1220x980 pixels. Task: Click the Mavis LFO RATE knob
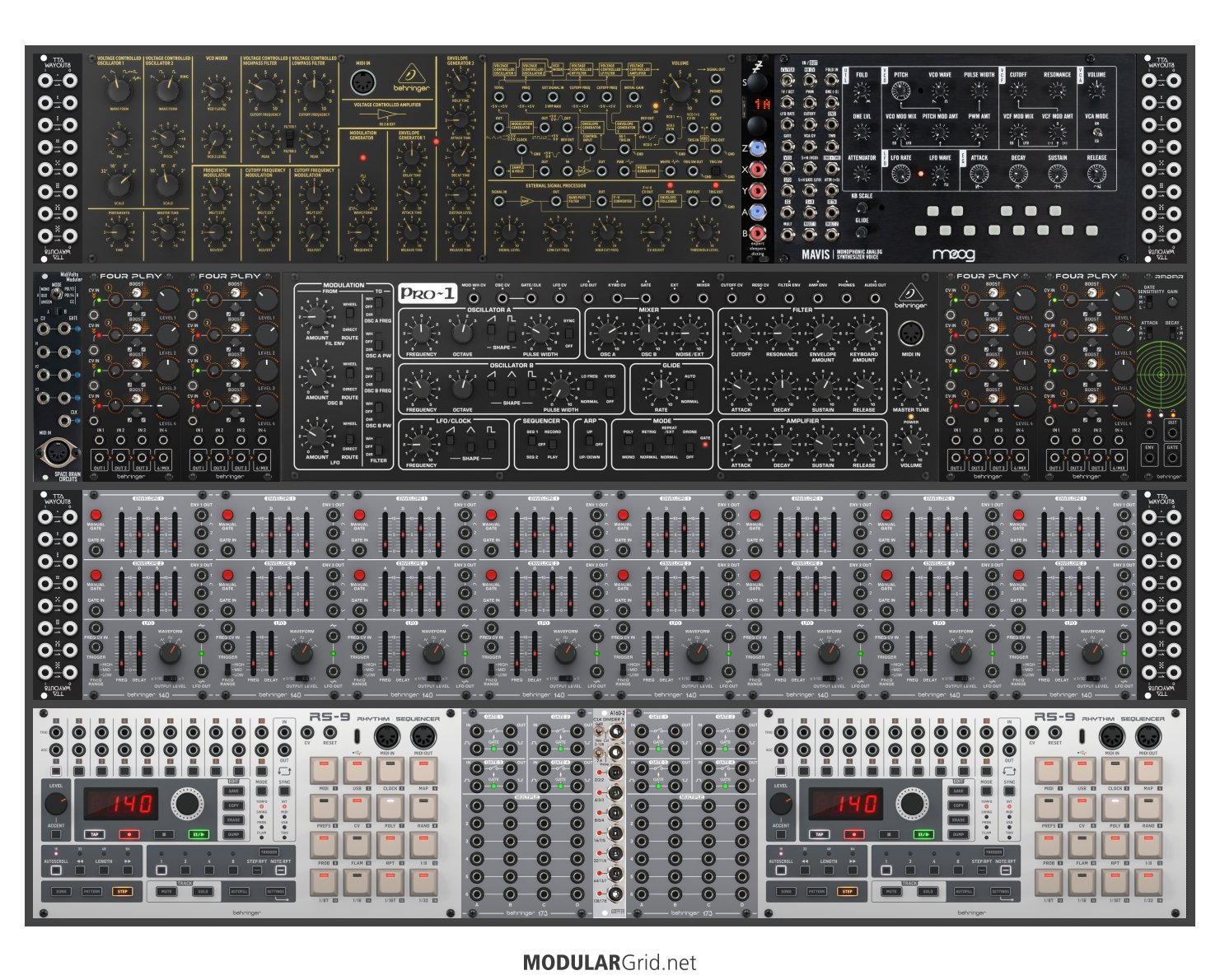(901, 174)
